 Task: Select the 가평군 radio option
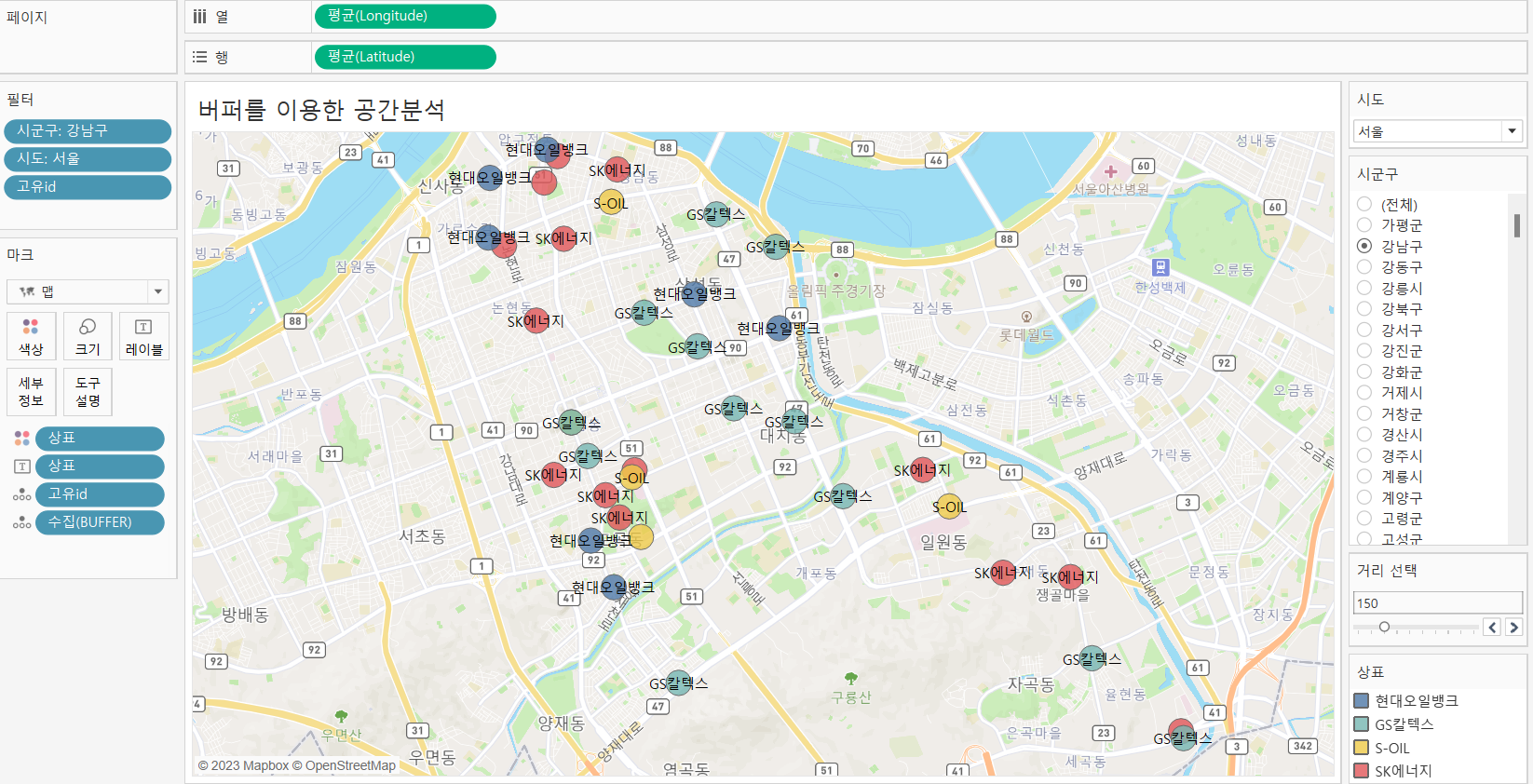[x=1364, y=224]
